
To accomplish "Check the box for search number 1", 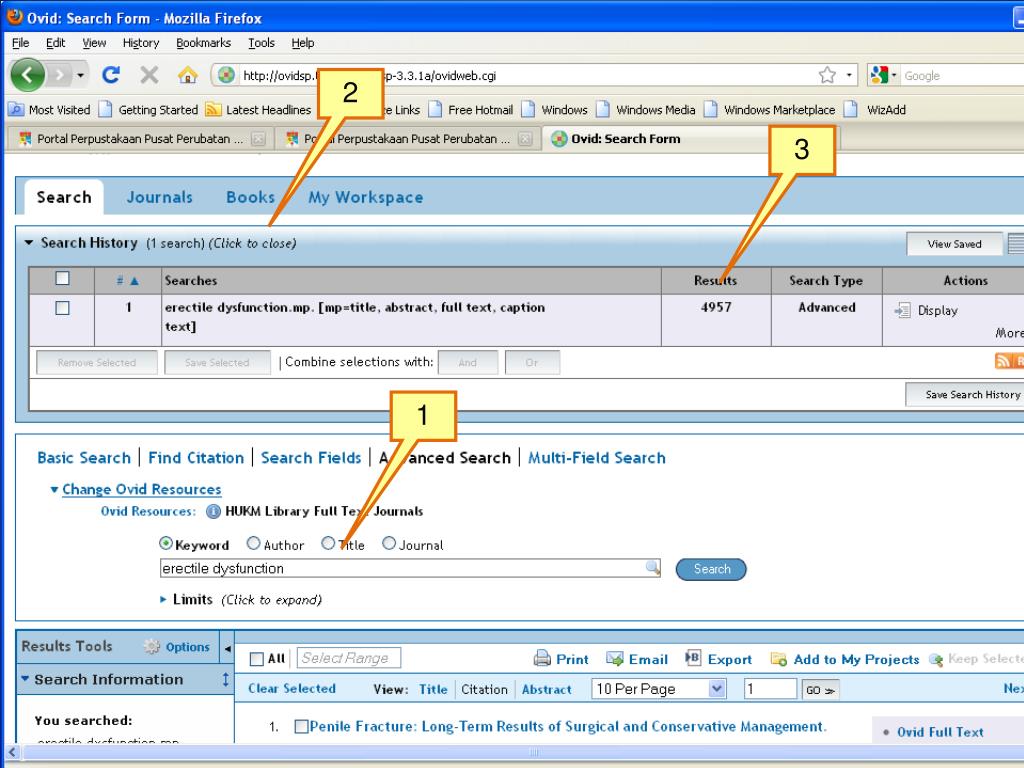I will (x=62, y=308).
